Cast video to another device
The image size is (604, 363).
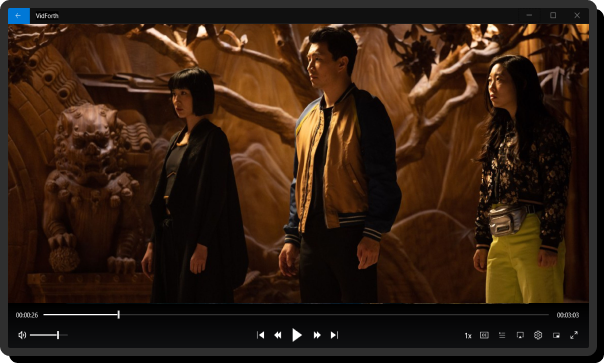tap(520, 335)
